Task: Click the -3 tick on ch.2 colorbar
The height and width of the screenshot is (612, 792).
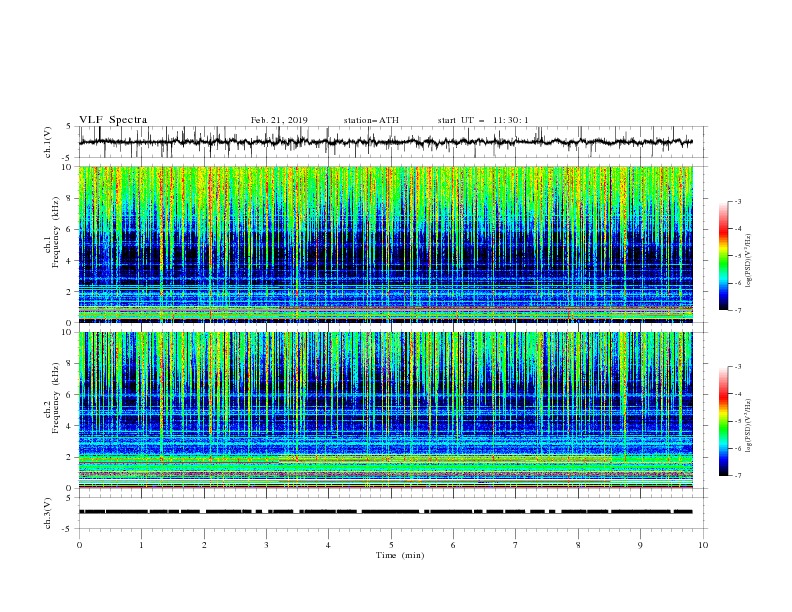Action: click(x=738, y=367)
